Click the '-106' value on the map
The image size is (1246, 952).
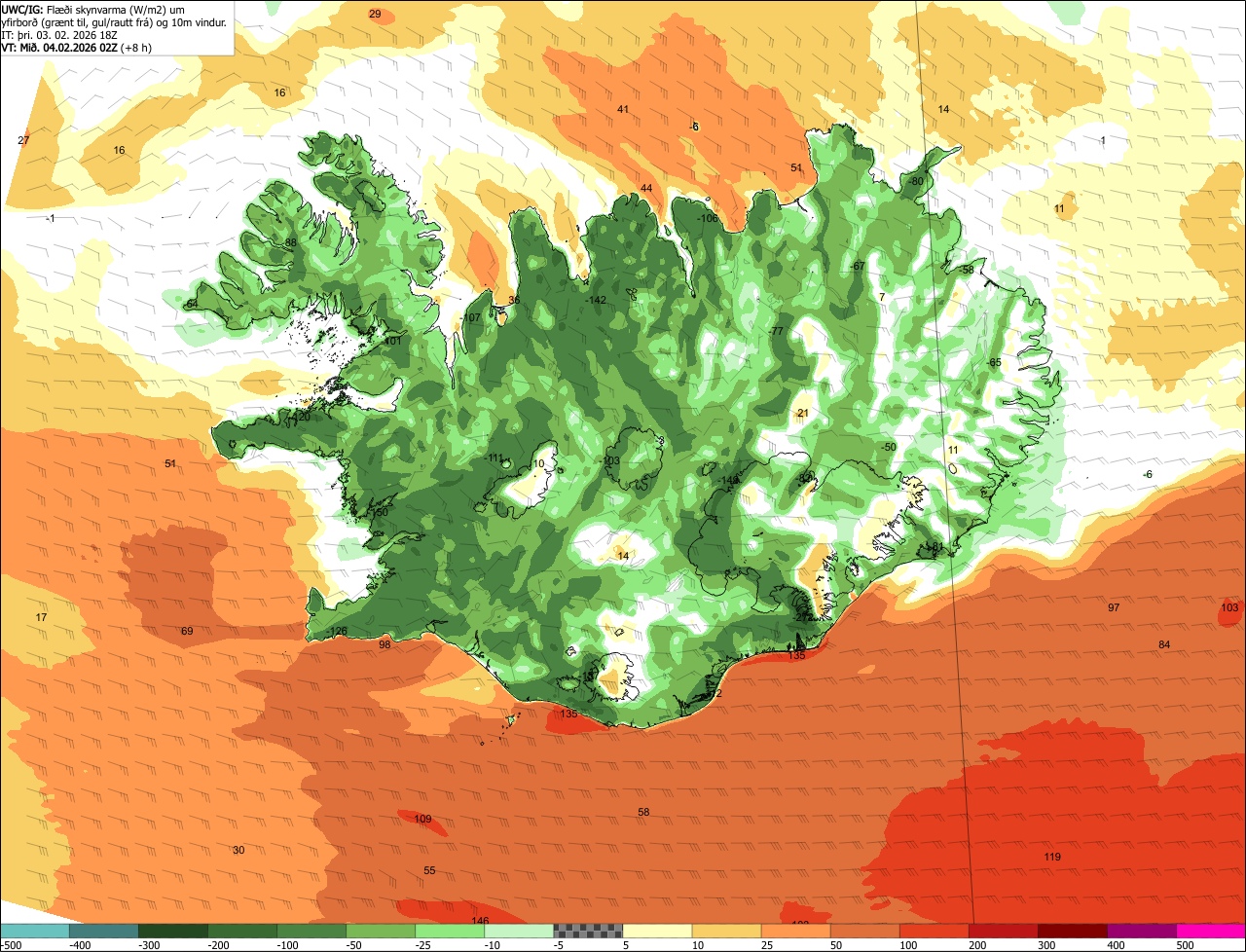tap(708, 218)
